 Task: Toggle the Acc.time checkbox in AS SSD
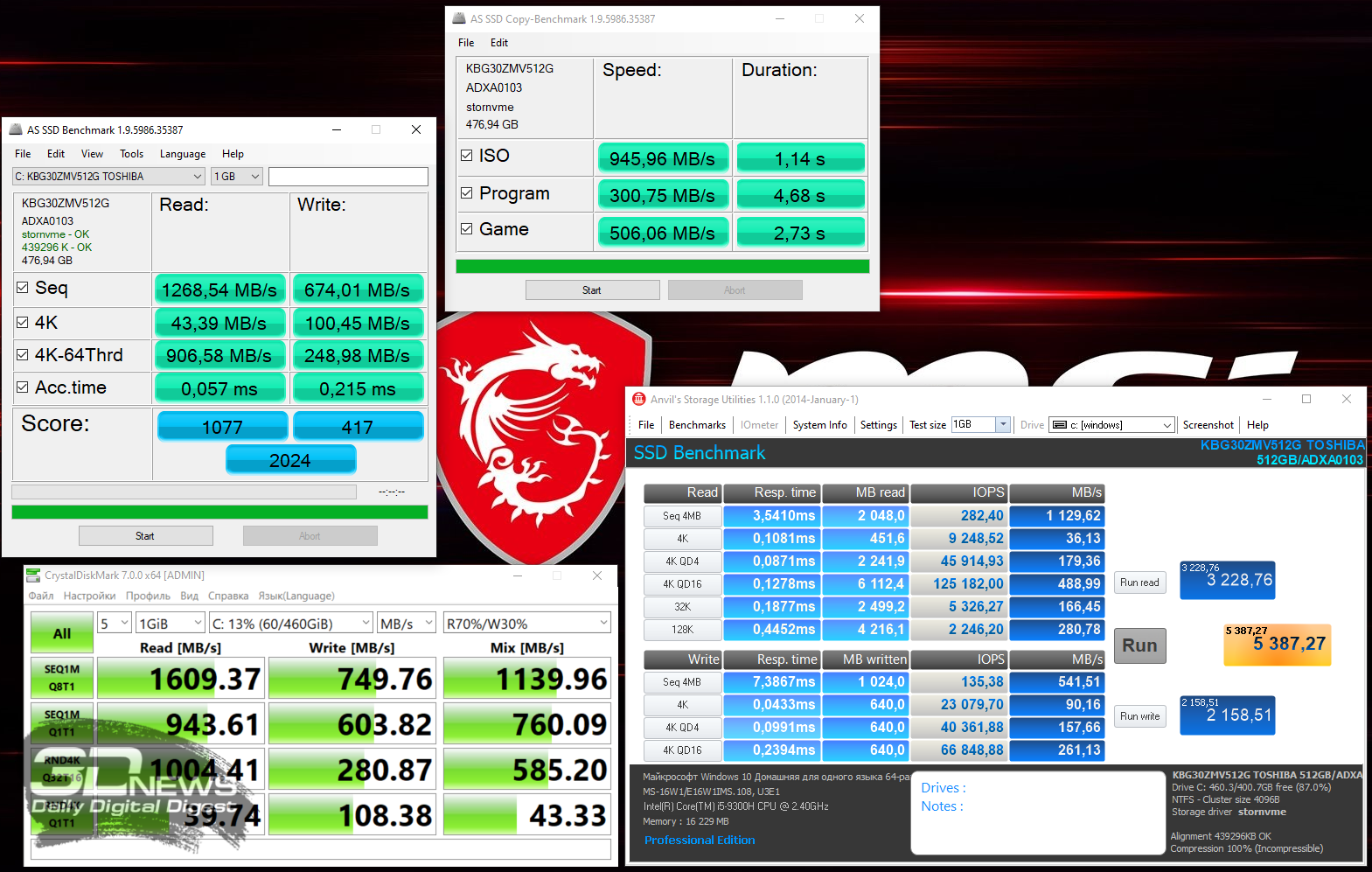point(23,387)
